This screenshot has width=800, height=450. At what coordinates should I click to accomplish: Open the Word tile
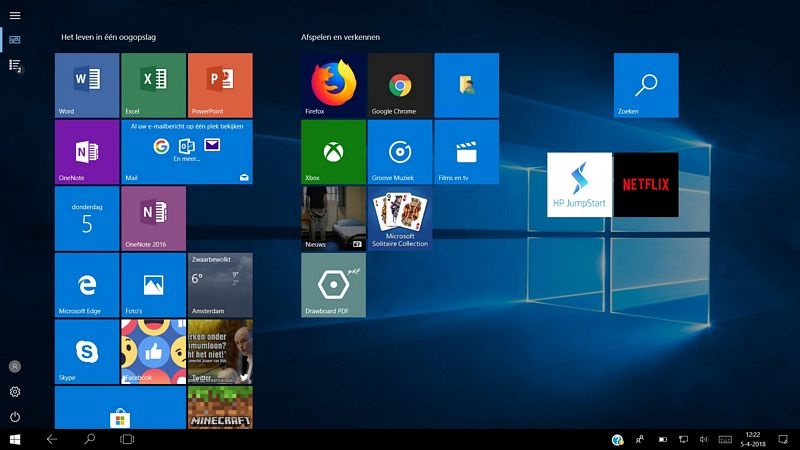point(87,85)
